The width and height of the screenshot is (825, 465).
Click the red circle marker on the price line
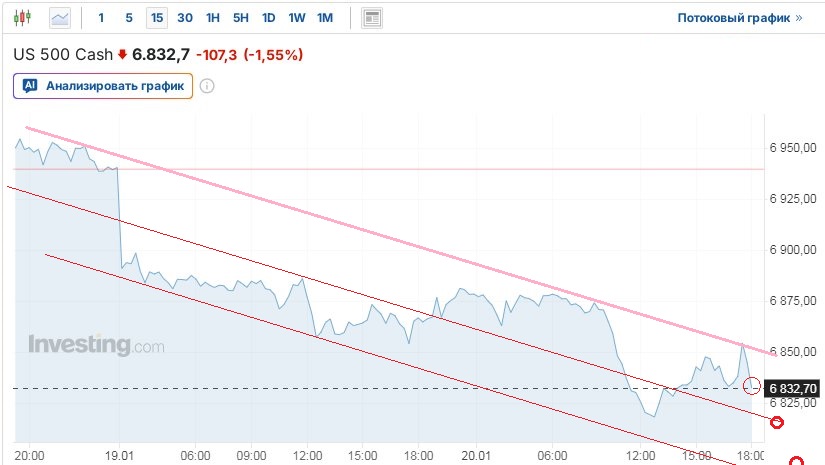coord(753,386)
